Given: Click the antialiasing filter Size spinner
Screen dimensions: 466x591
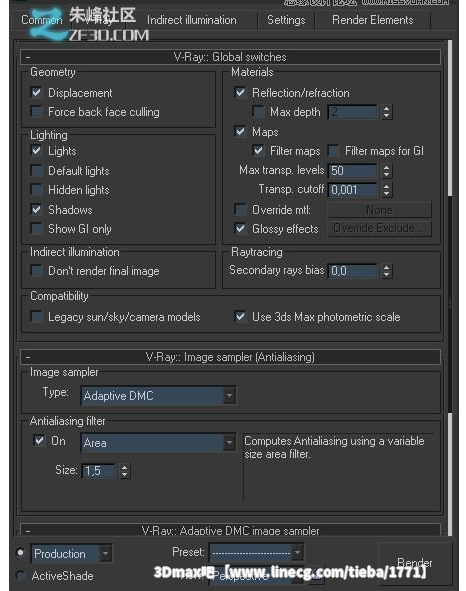Looking at the screenshot, I should point(125,471).
